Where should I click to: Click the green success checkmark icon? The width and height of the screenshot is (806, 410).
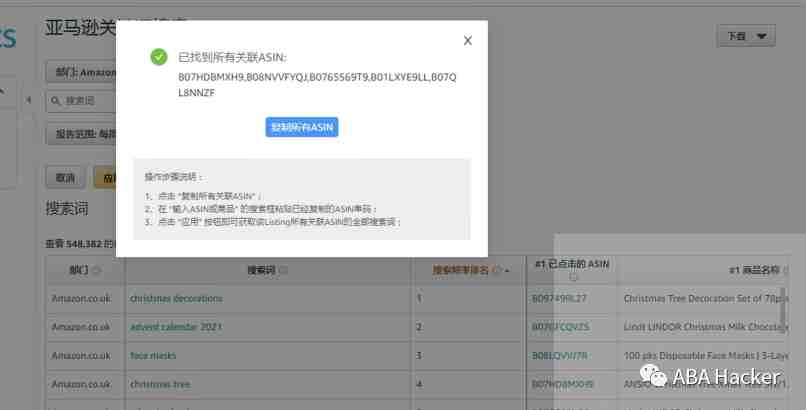pyautogui.click(x=159, y=57)
